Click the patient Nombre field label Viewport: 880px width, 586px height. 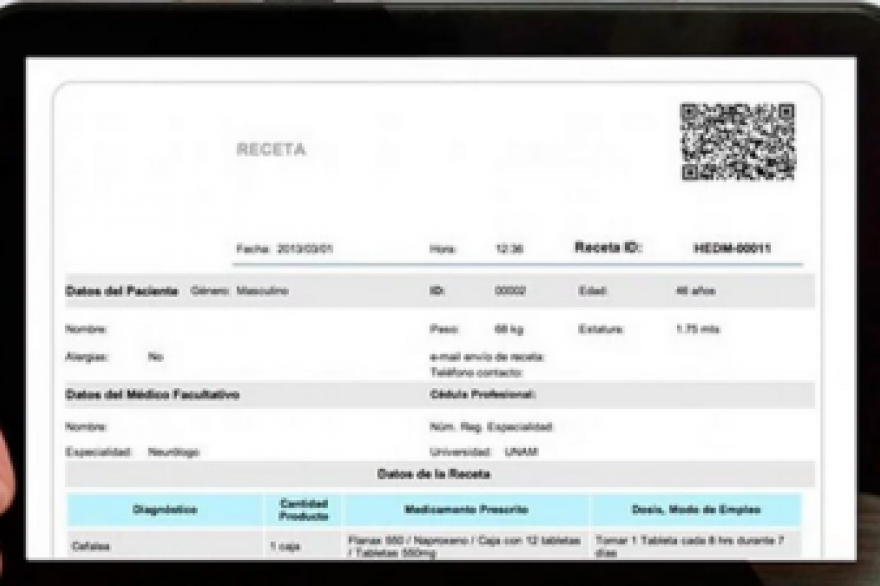(86, 329)
